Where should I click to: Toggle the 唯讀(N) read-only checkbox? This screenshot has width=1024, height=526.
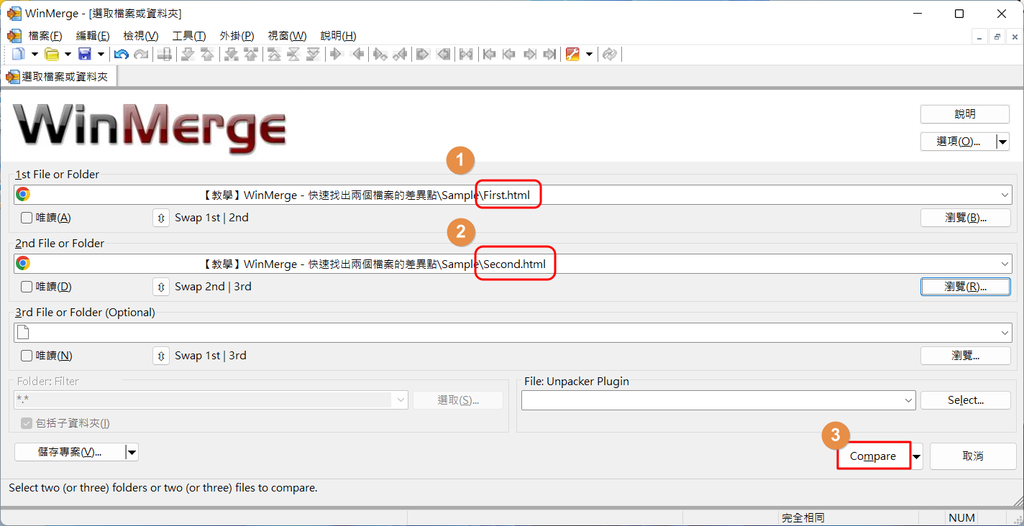coord(26,355)
